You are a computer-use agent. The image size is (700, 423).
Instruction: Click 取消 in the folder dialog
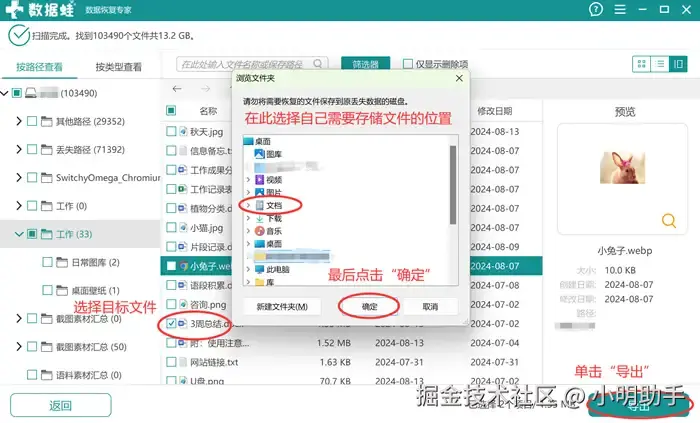point(430,307)
